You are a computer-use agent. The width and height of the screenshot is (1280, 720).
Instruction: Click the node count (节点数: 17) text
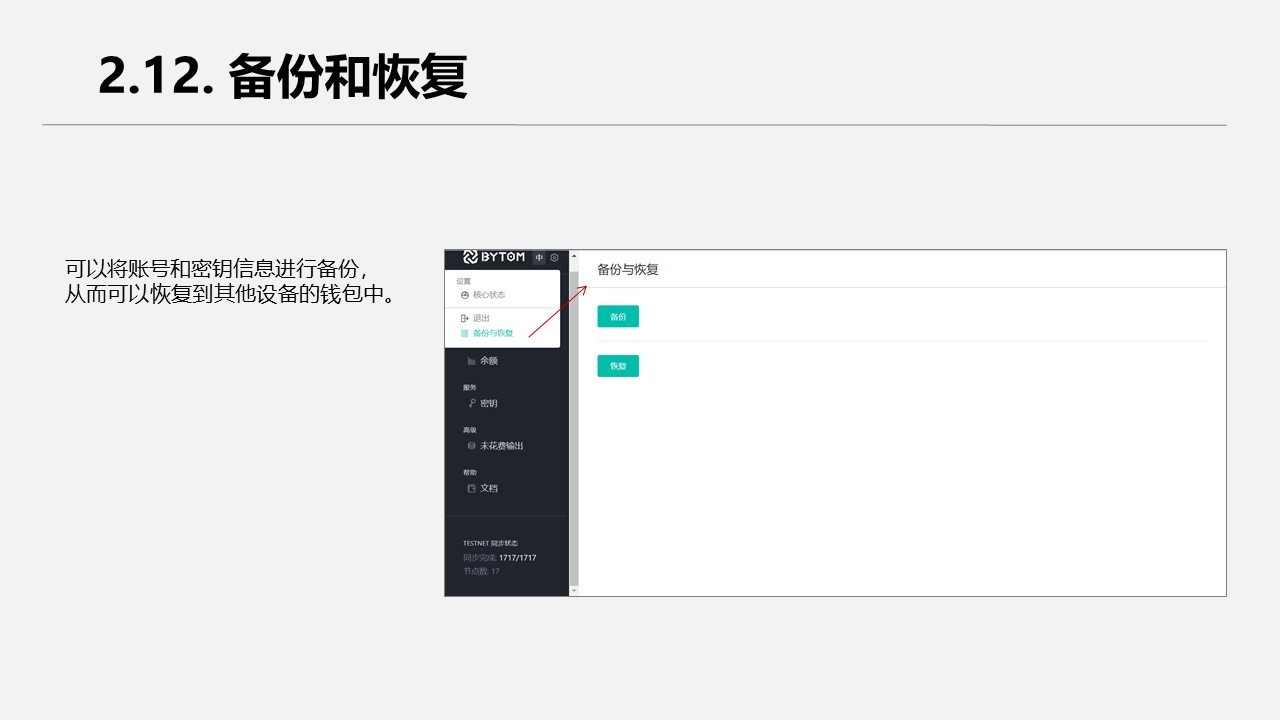point(481,572)
